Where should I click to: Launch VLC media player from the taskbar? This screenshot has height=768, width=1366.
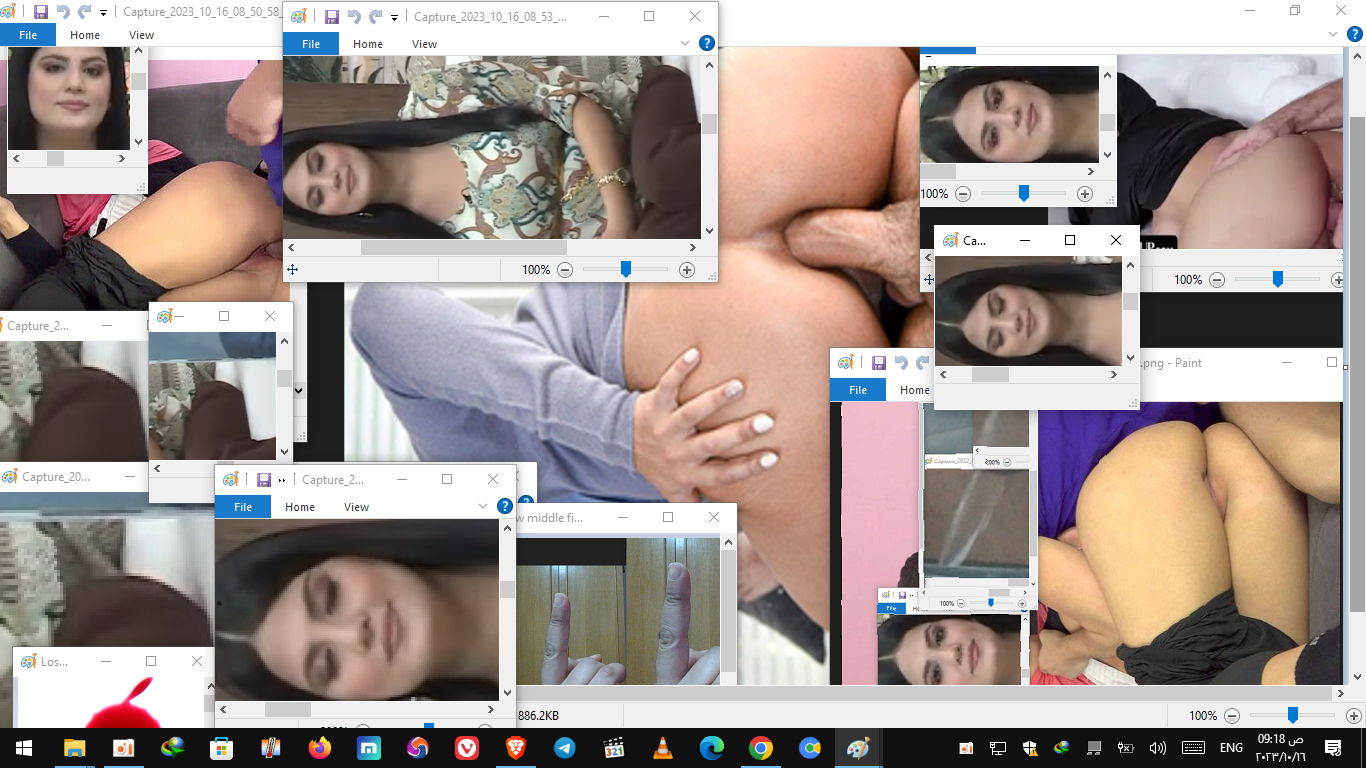[x=662, y=748]
